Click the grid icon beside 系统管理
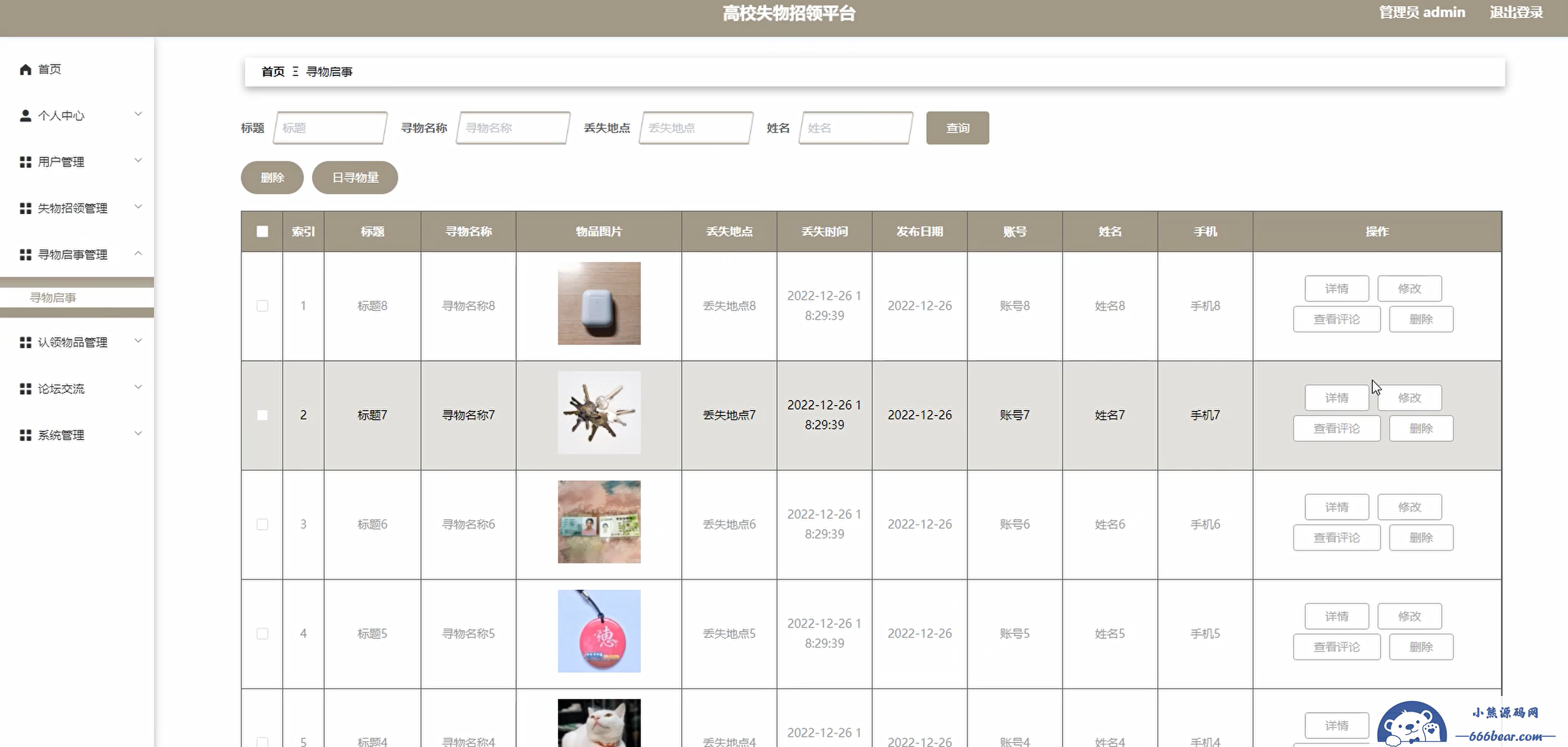Screen dimensions: 1568x747 [25, 434]
